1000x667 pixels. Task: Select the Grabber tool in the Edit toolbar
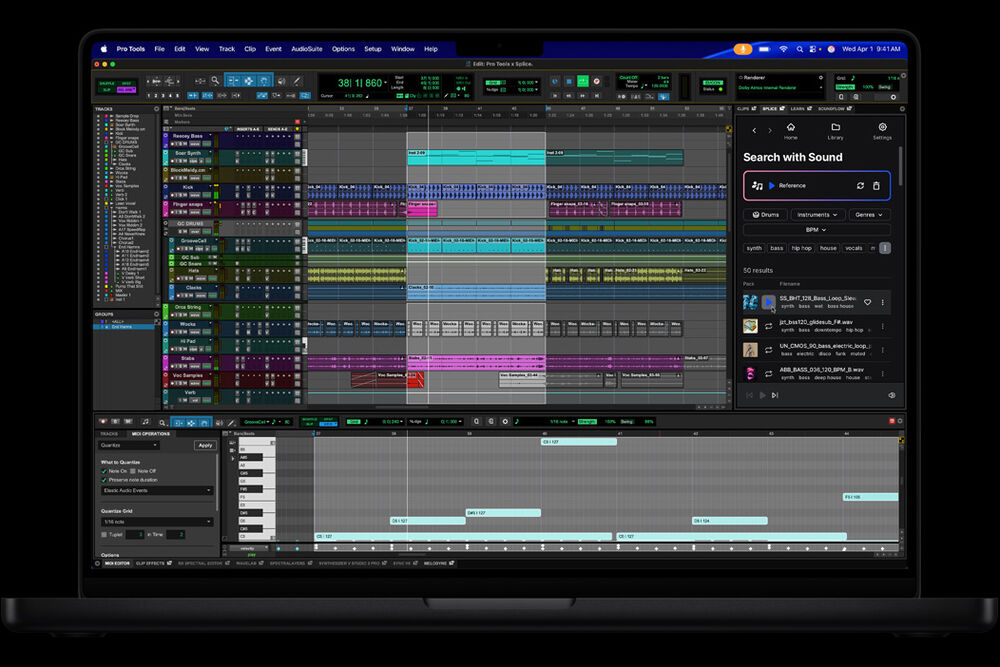pos(264,81)
